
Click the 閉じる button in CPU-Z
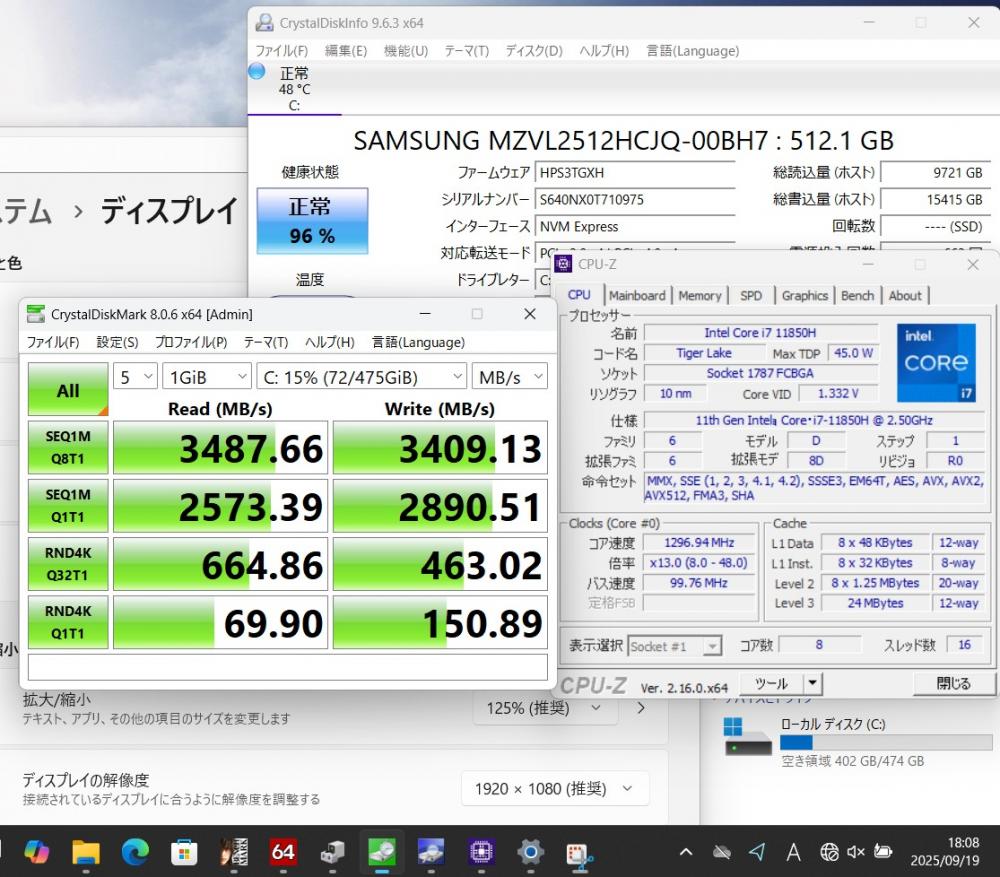click(953, 684)
